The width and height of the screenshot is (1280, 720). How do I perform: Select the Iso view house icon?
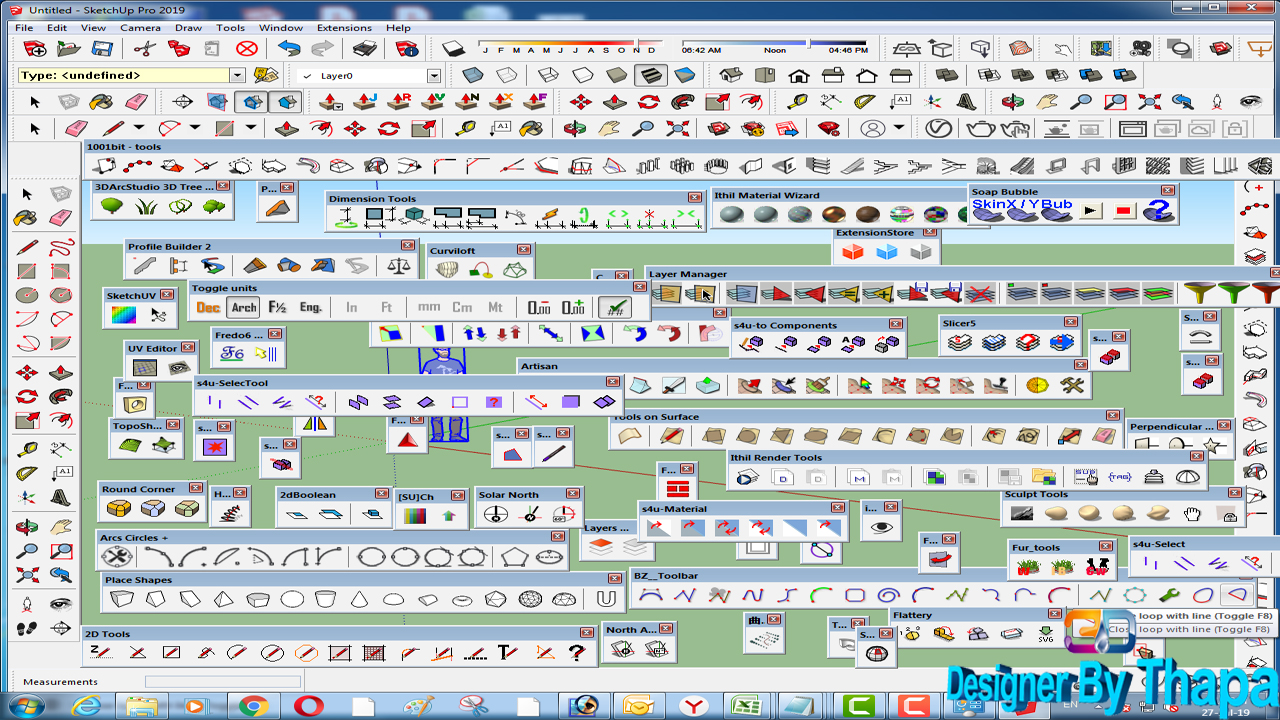point(731,75)
